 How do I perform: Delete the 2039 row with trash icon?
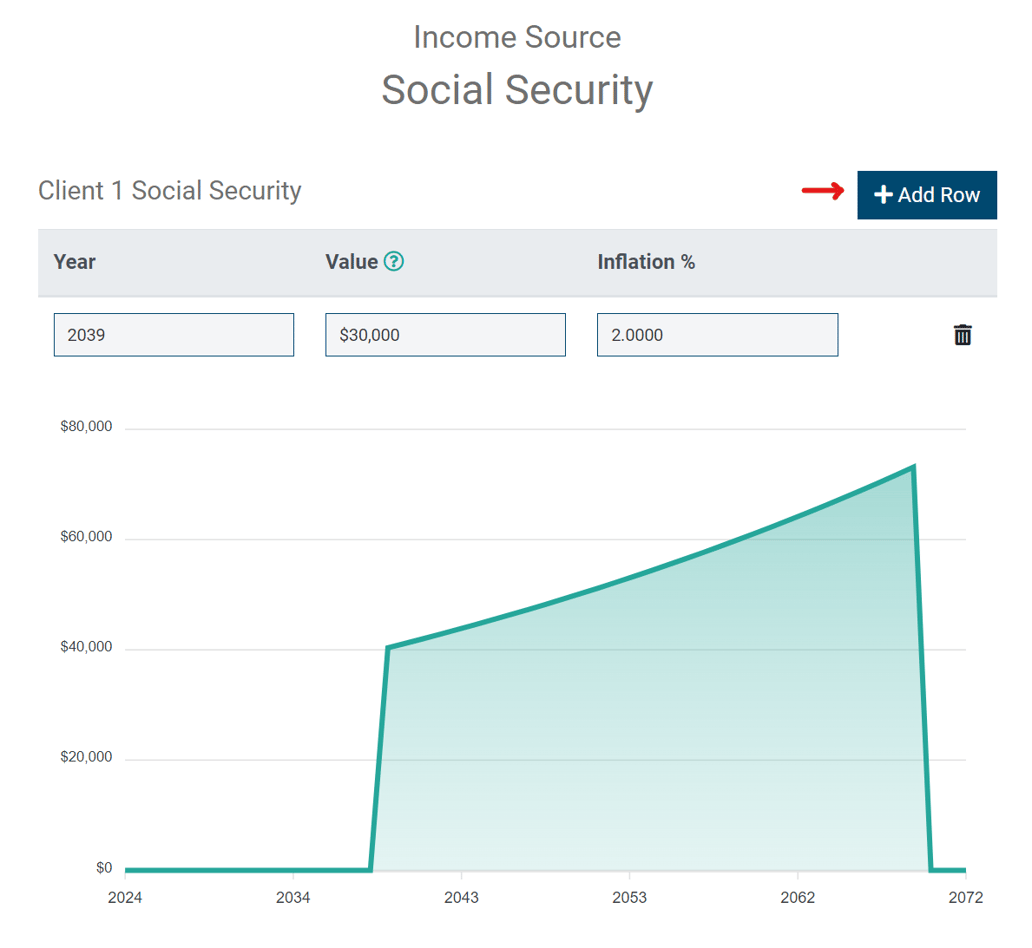pos(962,335)
